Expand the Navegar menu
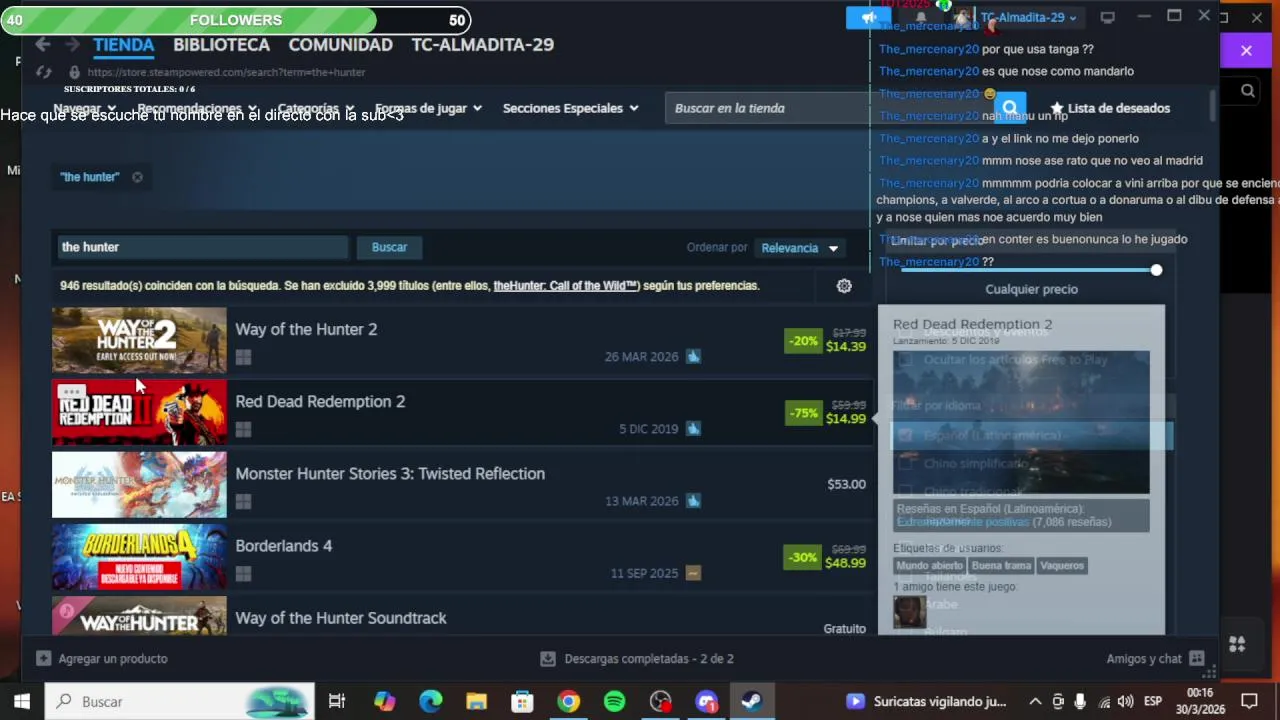This screenshot has width=1280, height=720. (x=85, y=108)
